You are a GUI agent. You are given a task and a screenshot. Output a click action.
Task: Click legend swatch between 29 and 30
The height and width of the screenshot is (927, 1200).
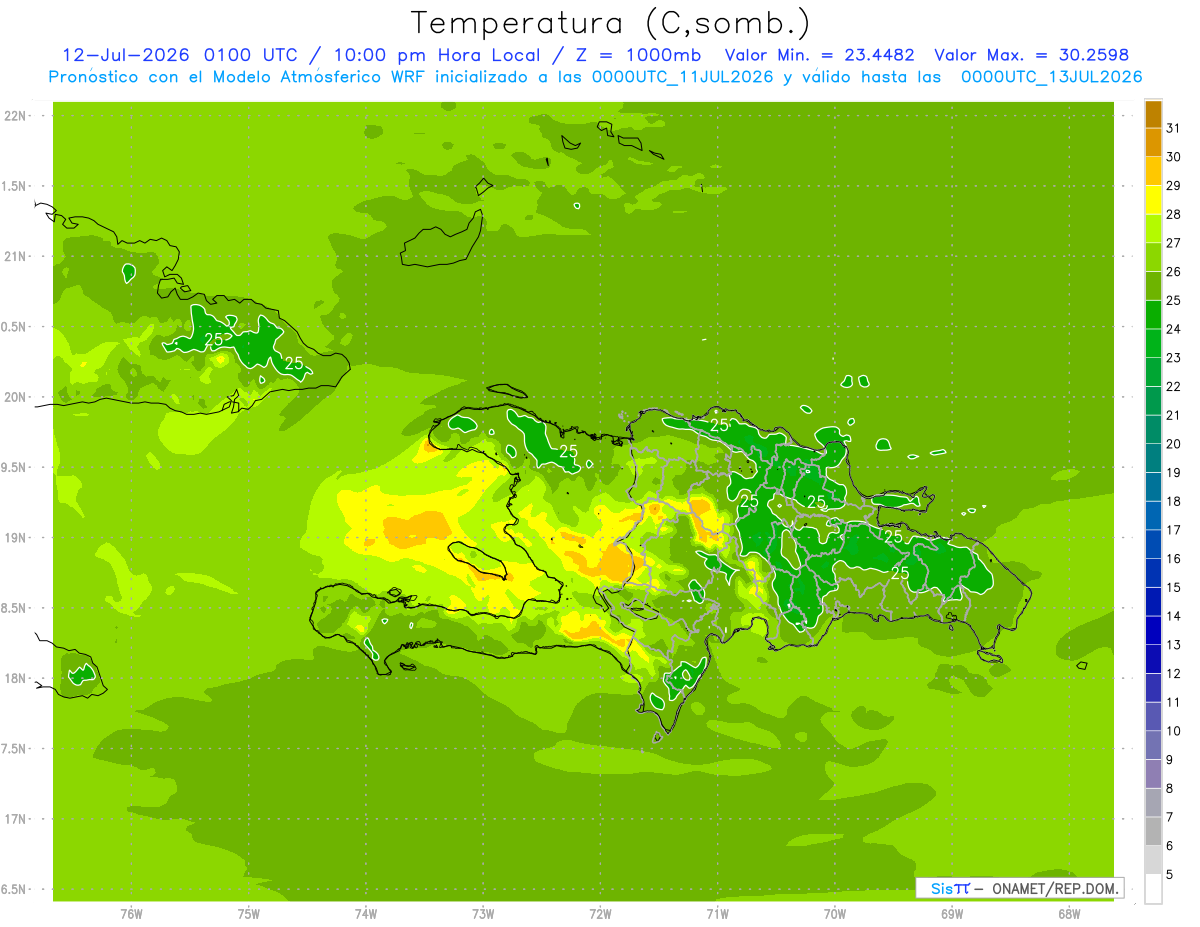point(1153,171)
